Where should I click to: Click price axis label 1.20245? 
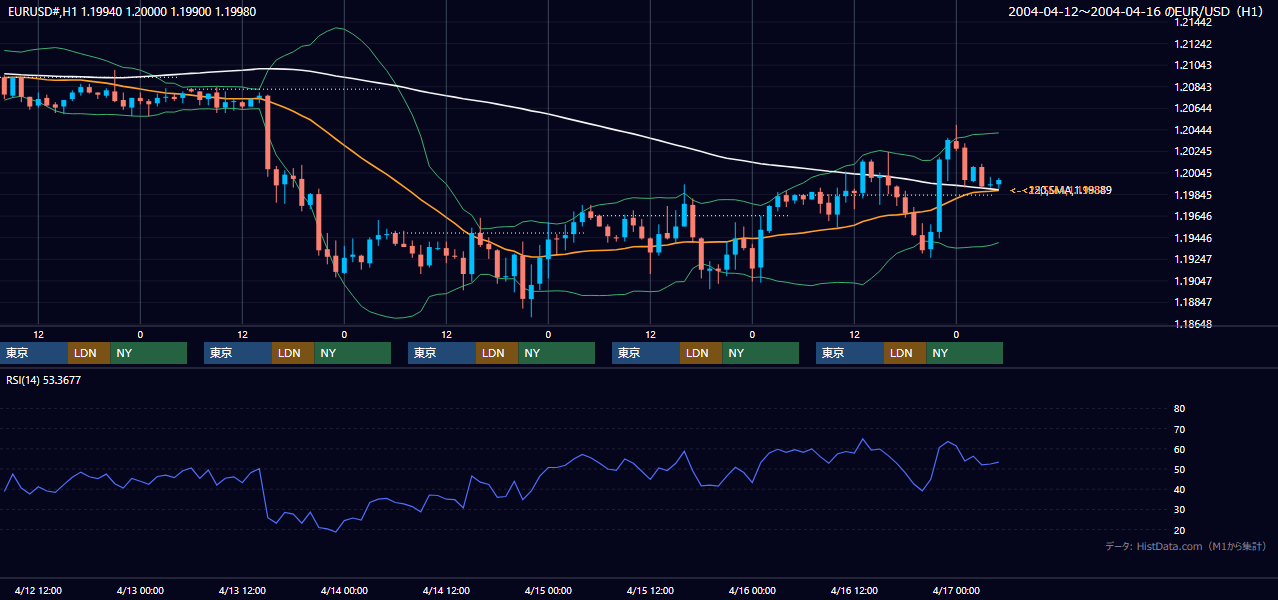(1194, 151)
